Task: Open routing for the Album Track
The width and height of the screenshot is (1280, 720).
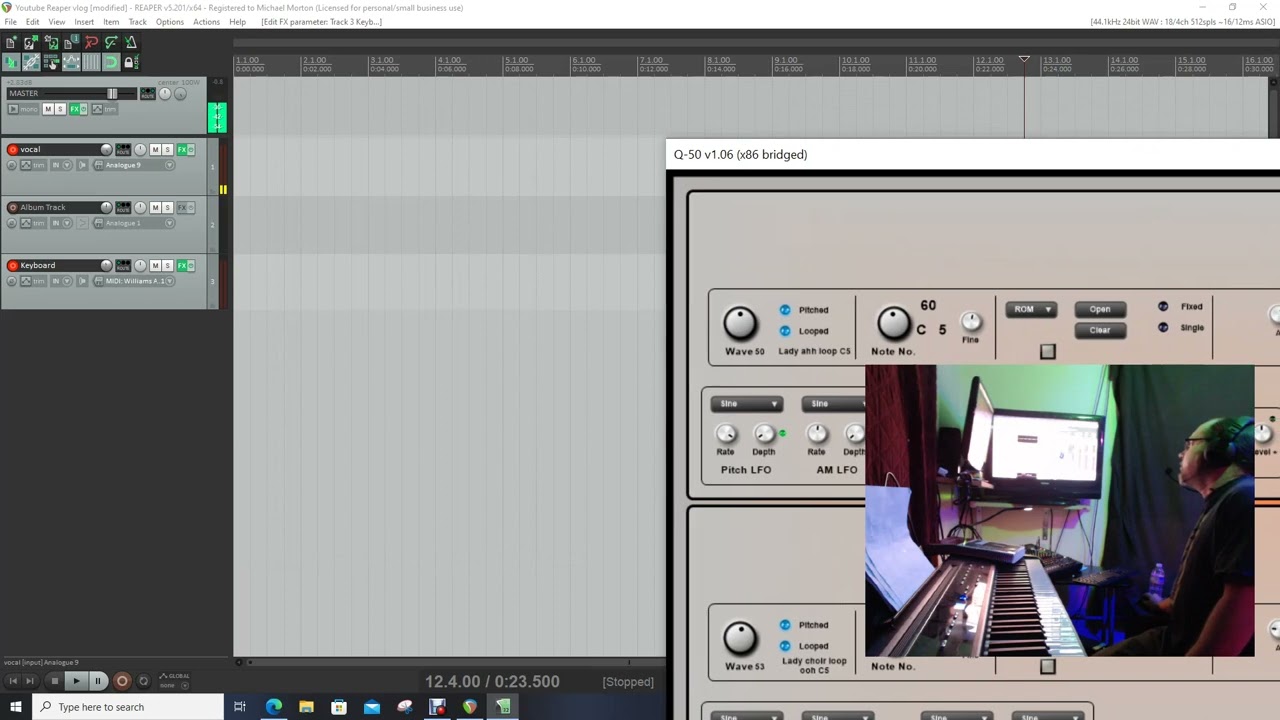Action: [x=123, y=208]
